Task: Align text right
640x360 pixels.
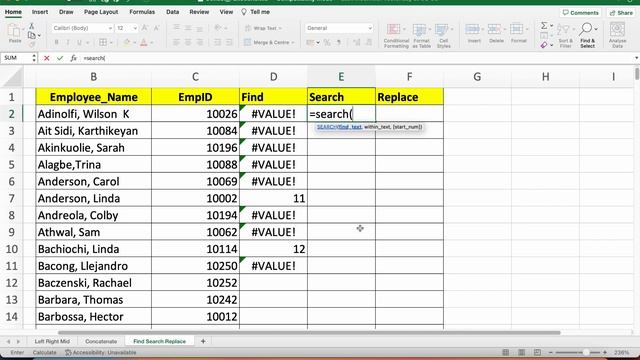Action: [x=199, y=42]
